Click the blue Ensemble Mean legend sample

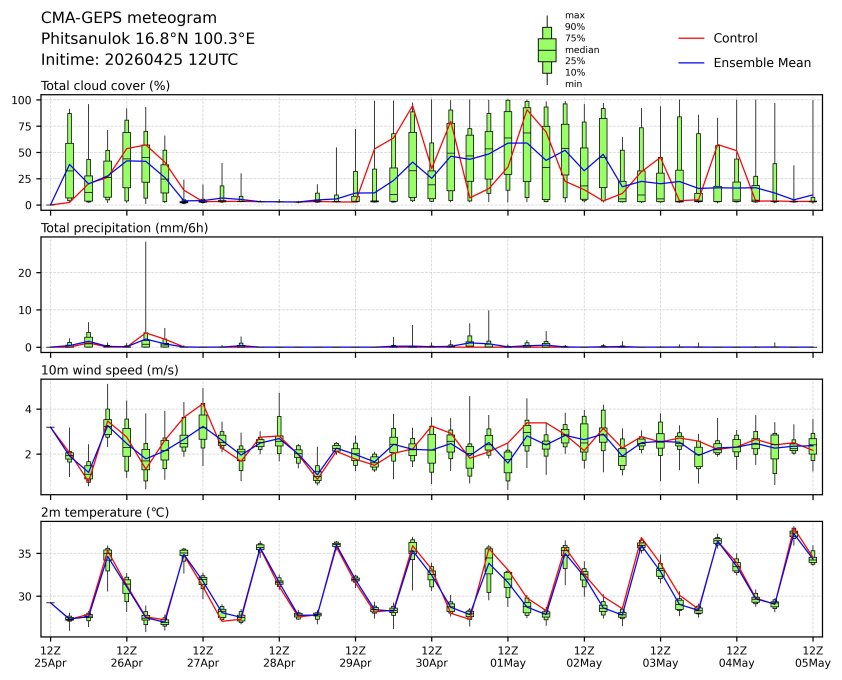pos(691,62)
